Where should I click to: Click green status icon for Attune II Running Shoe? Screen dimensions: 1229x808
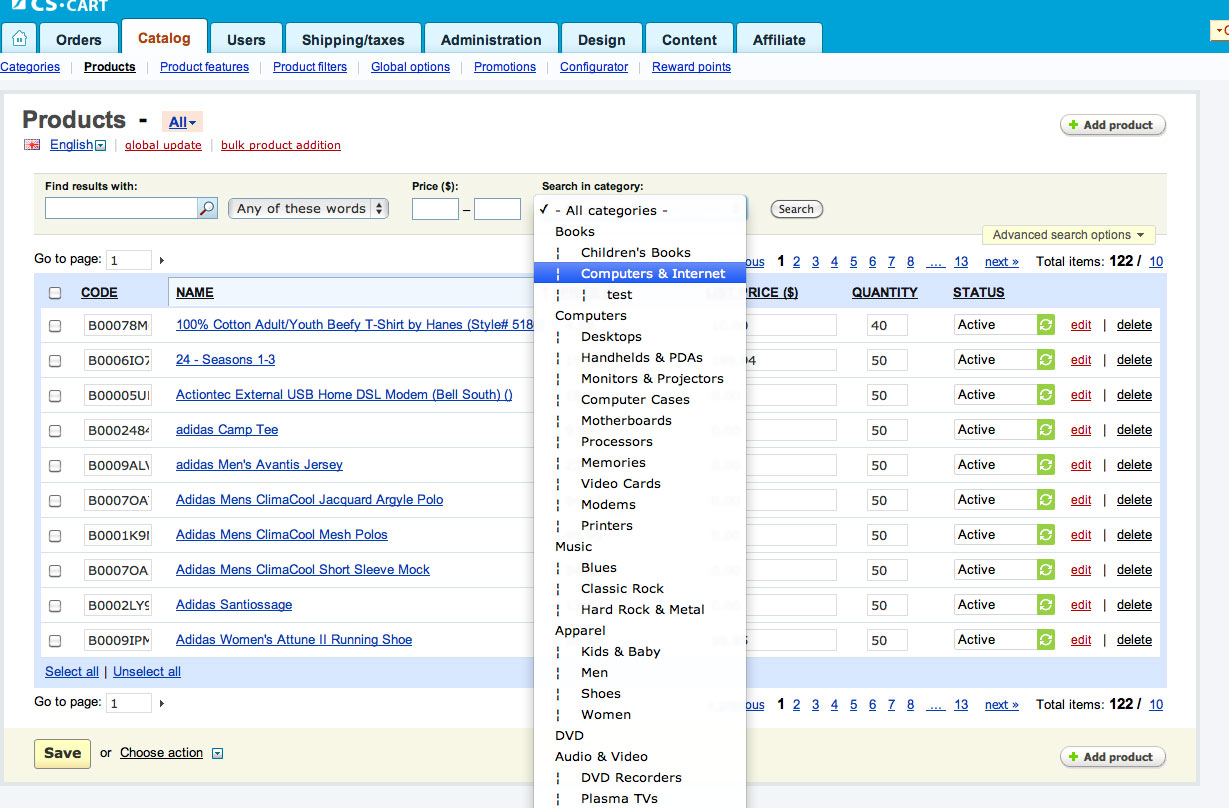click(x=1046, y=640)
